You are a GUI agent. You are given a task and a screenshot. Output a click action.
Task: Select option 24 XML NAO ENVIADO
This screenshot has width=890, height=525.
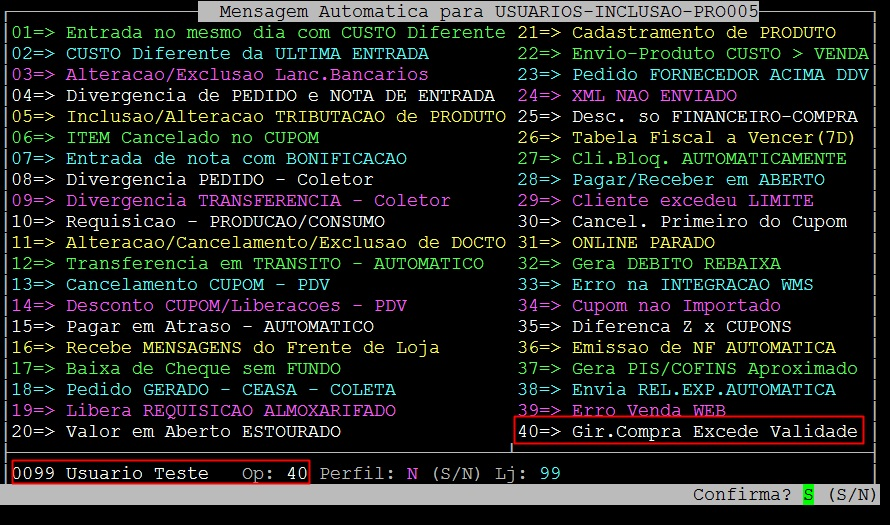click(627, 96)
